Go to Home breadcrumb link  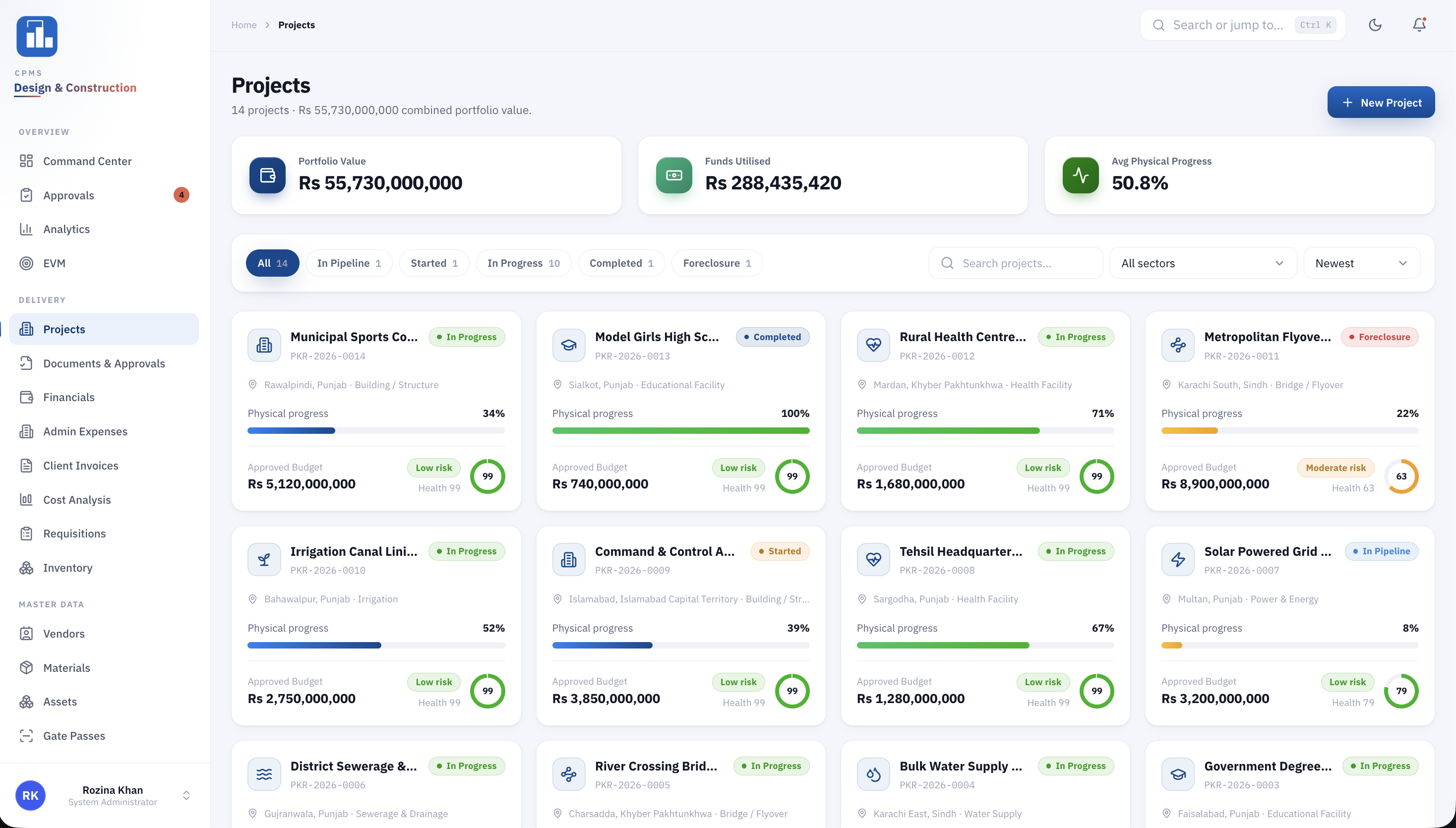pyautogui.click(x=243, y=25)
